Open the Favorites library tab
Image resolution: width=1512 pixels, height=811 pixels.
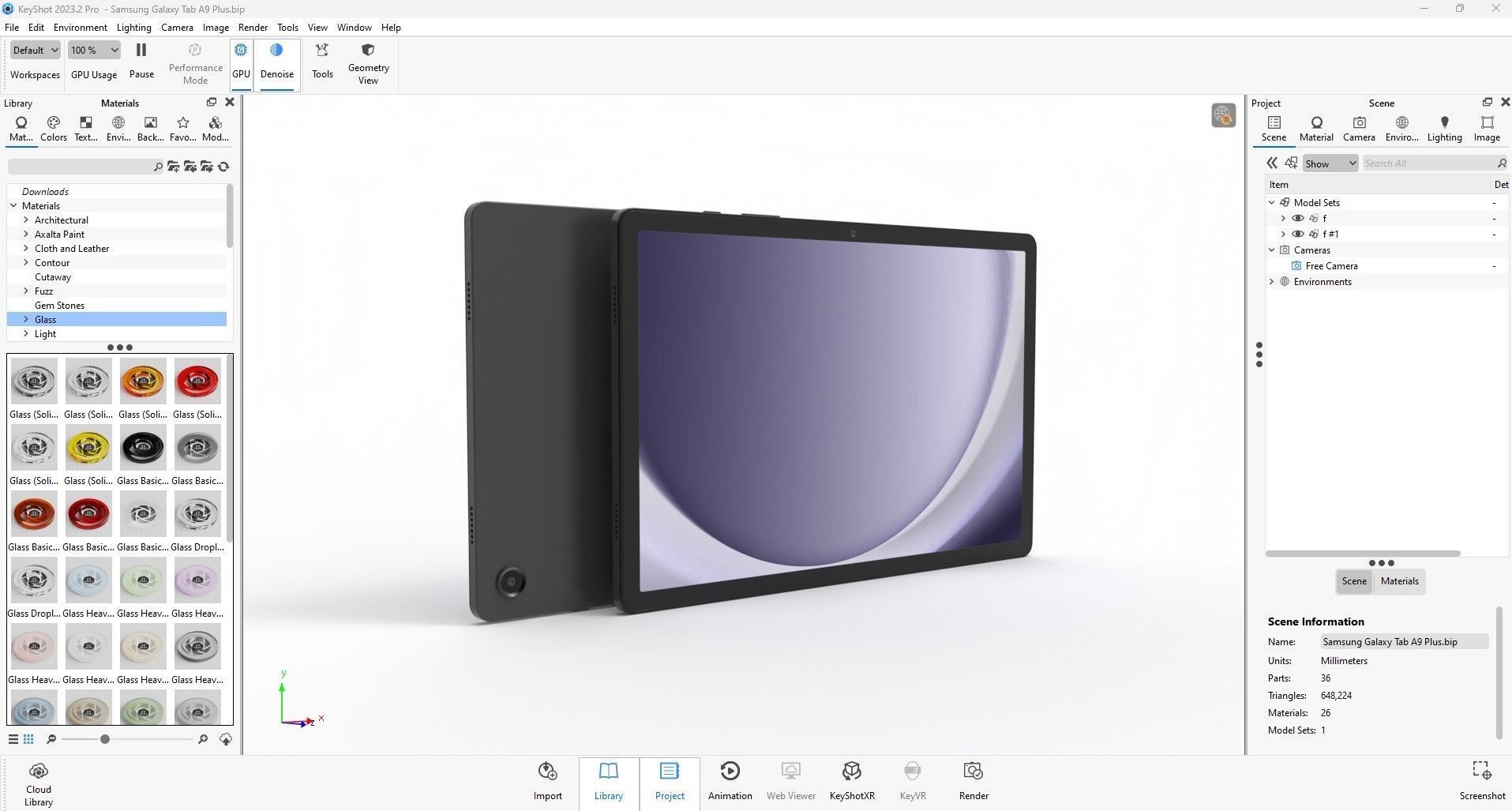pos(183,129)
